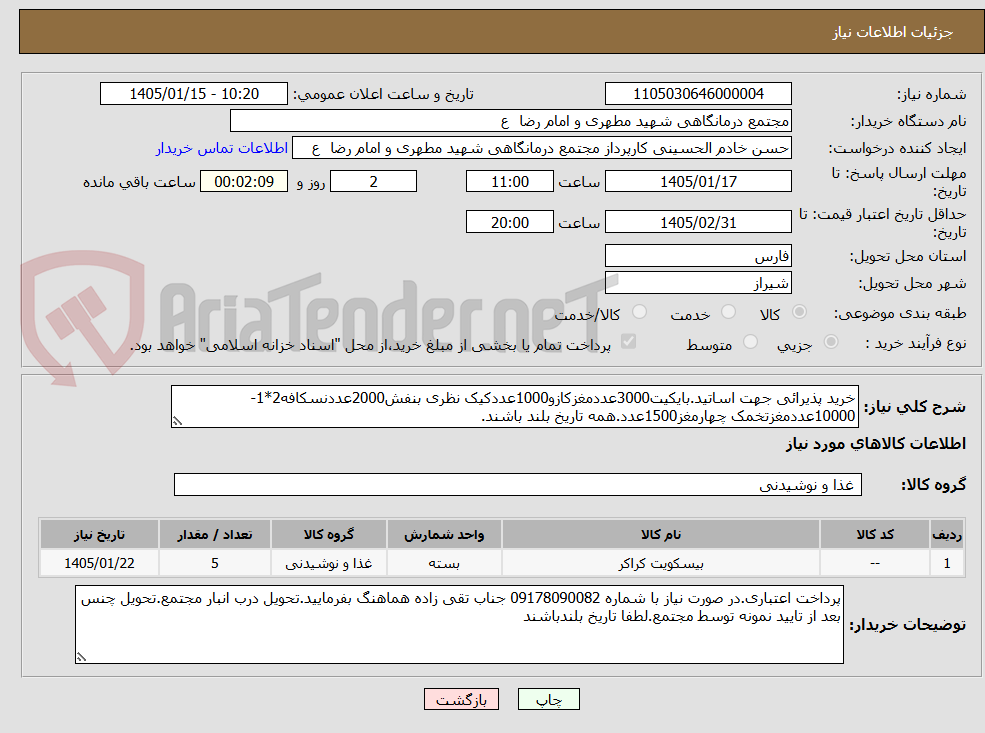Select the جزیی purchase type radio
This screenshot has width=985, height=733.
tap(830, 342)
